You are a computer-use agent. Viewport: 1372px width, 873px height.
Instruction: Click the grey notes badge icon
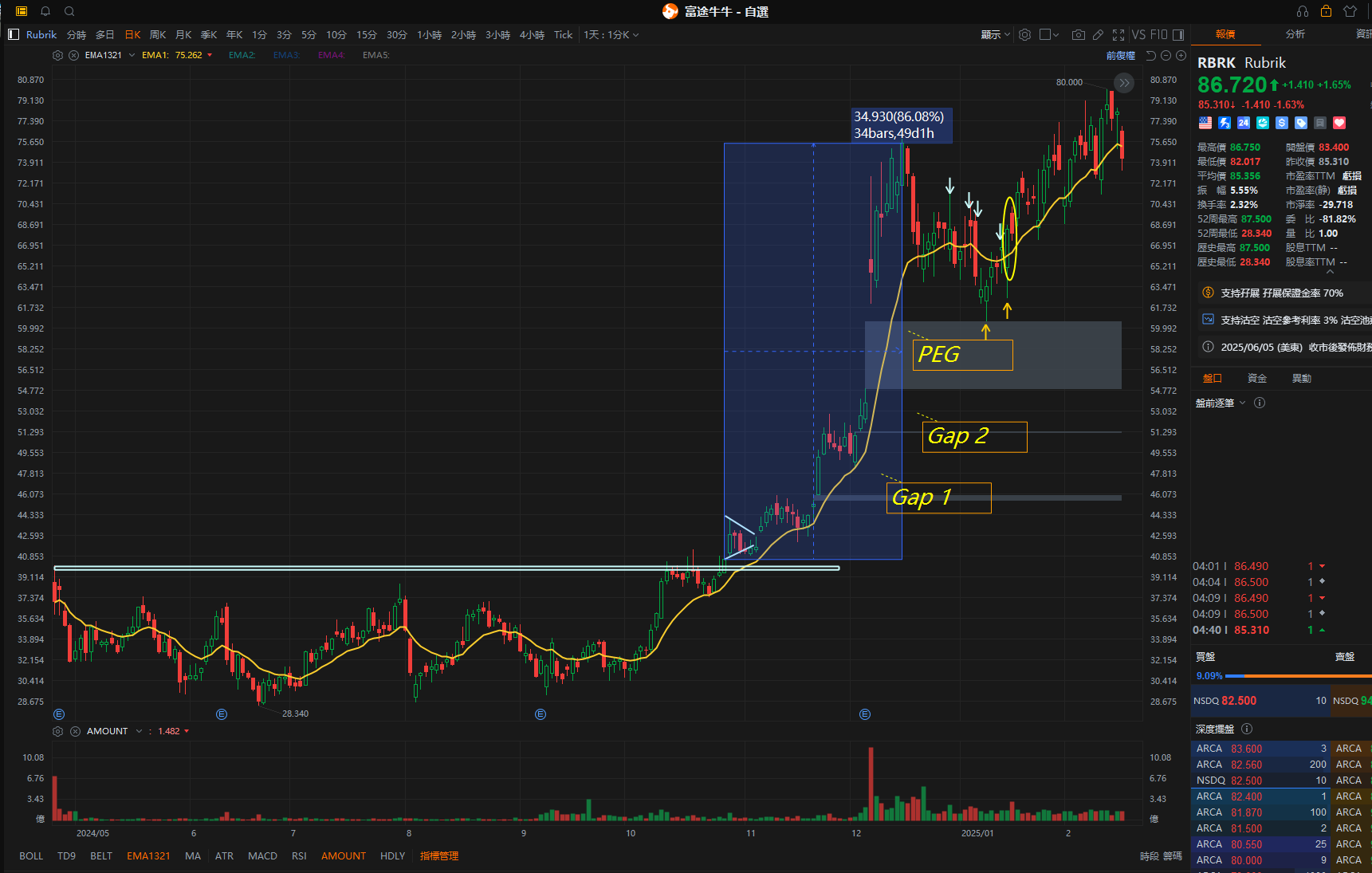point(1320,123)
